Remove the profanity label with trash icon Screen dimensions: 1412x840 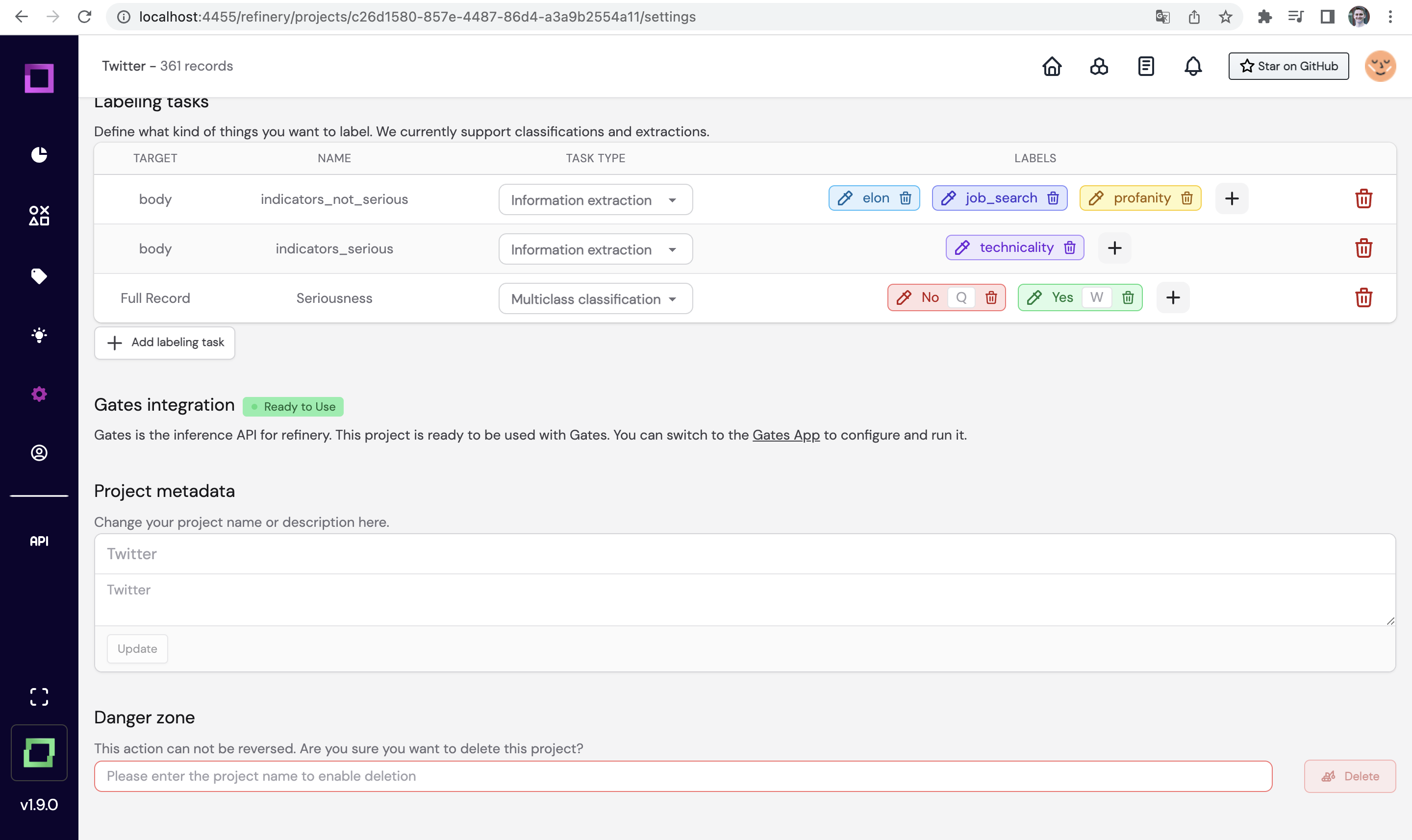(1186, 198)
